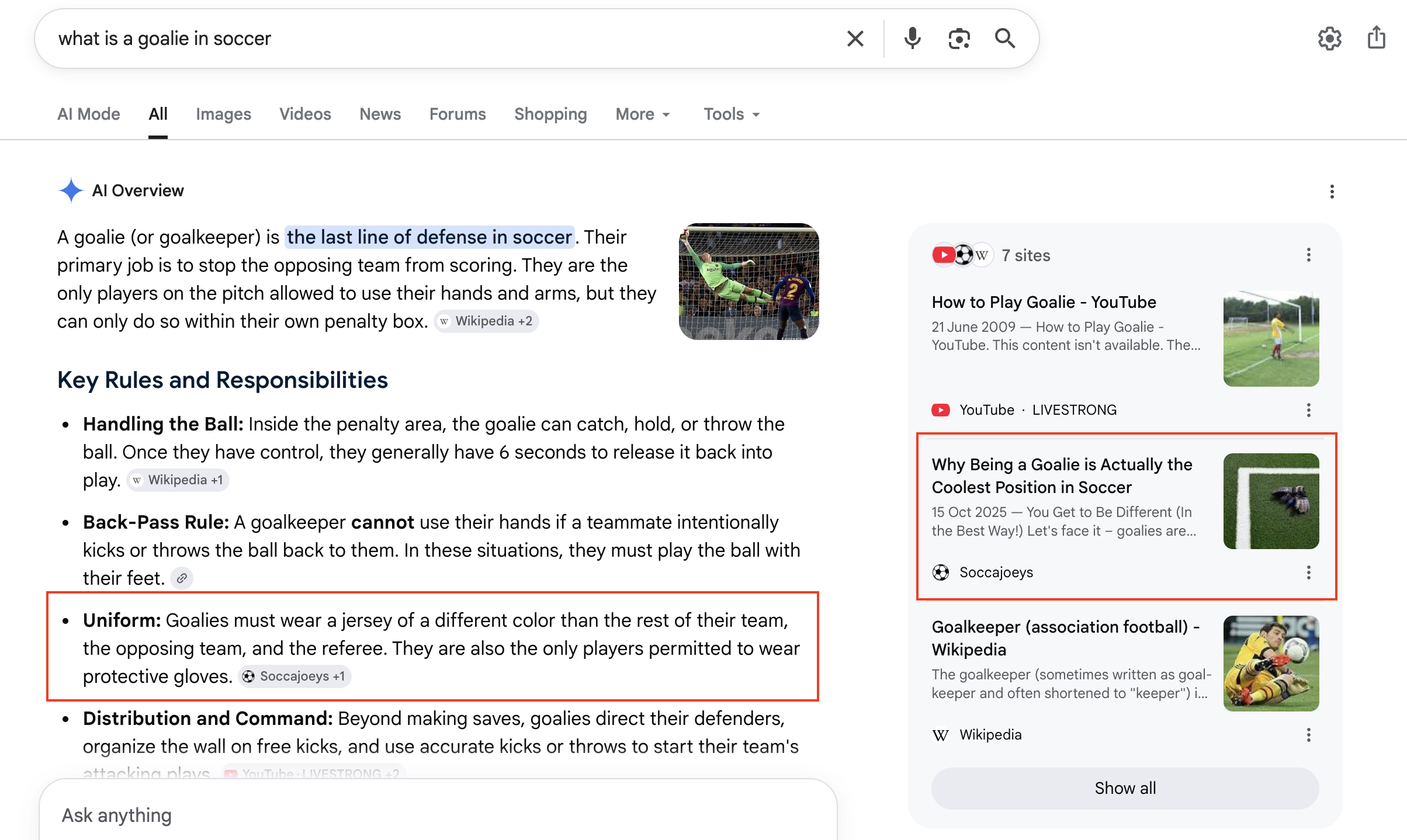Open Google Lens image search icon
1407x840 pixels.
click(x=959, y=39)
